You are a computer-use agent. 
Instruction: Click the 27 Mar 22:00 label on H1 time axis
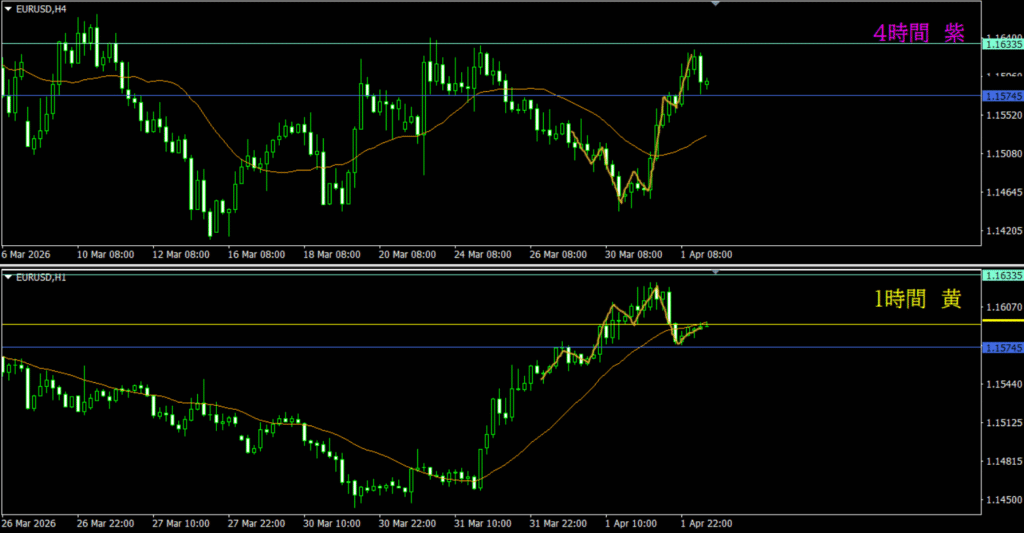click(254, 523)
